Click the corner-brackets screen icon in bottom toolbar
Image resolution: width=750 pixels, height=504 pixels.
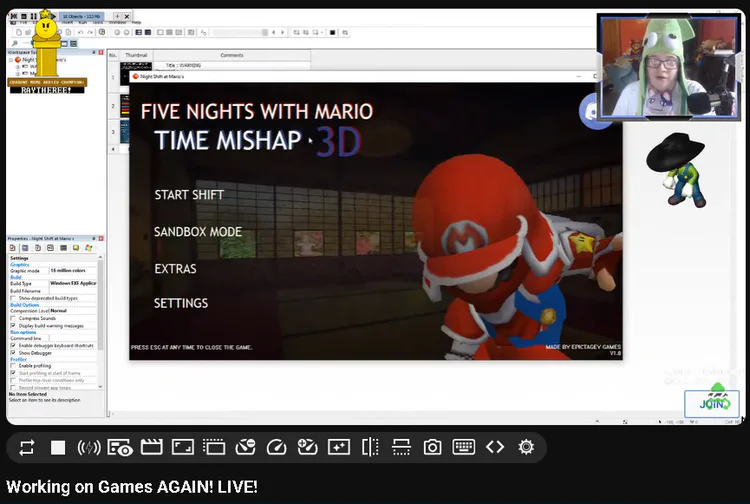click(183, 448)
